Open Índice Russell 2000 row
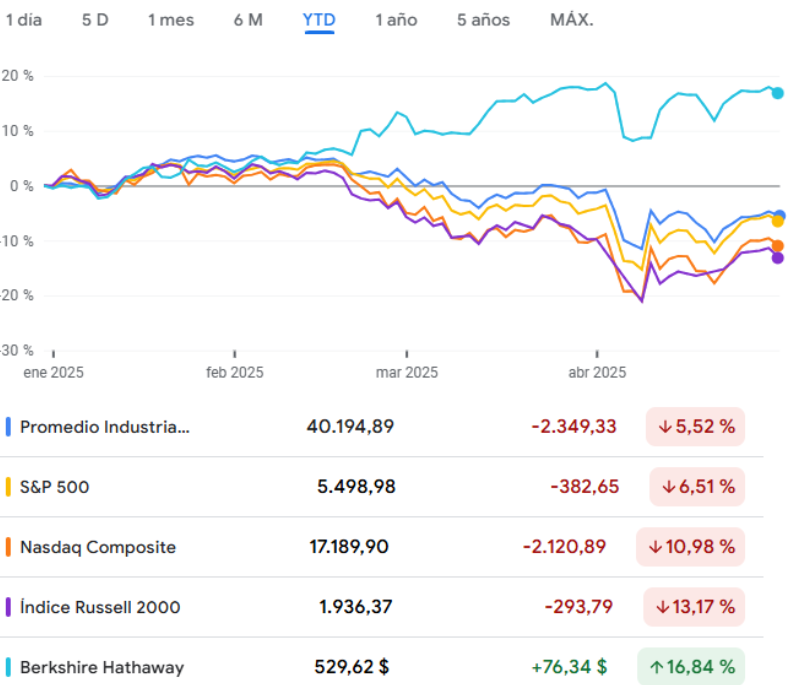The height and width of the screenshot is (685, 792). click(100, 607)
